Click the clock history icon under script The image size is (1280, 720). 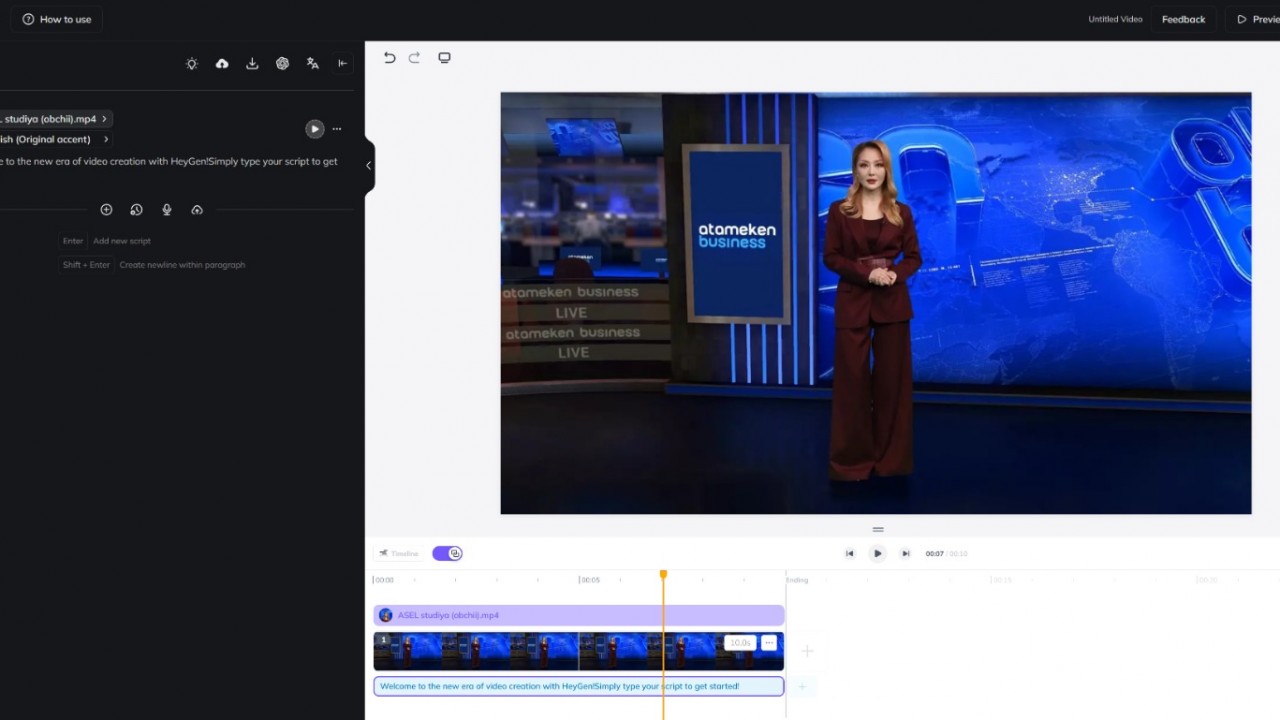136,210
